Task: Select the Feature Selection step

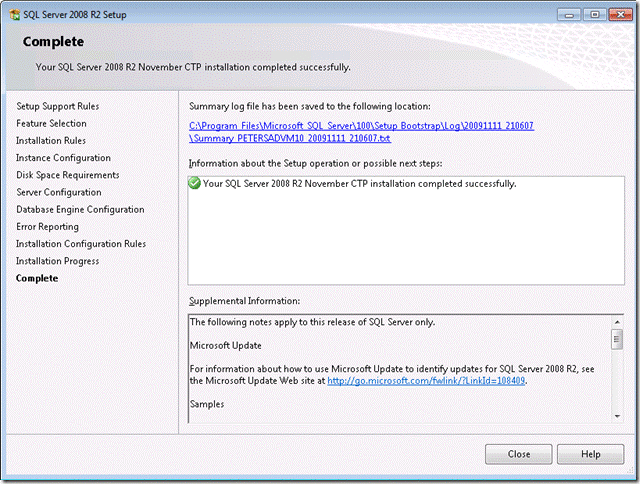Action: click(51, 123)
